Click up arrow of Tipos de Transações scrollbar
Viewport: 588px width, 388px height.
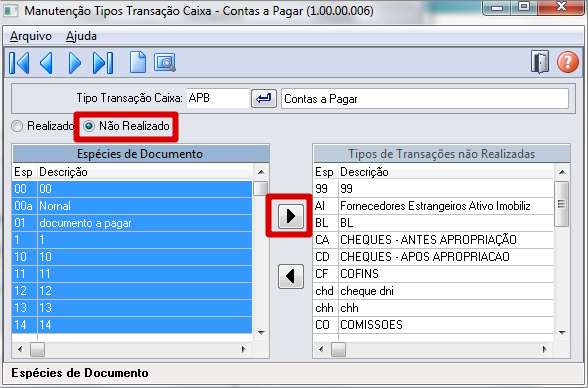click(x=562, y=172)
